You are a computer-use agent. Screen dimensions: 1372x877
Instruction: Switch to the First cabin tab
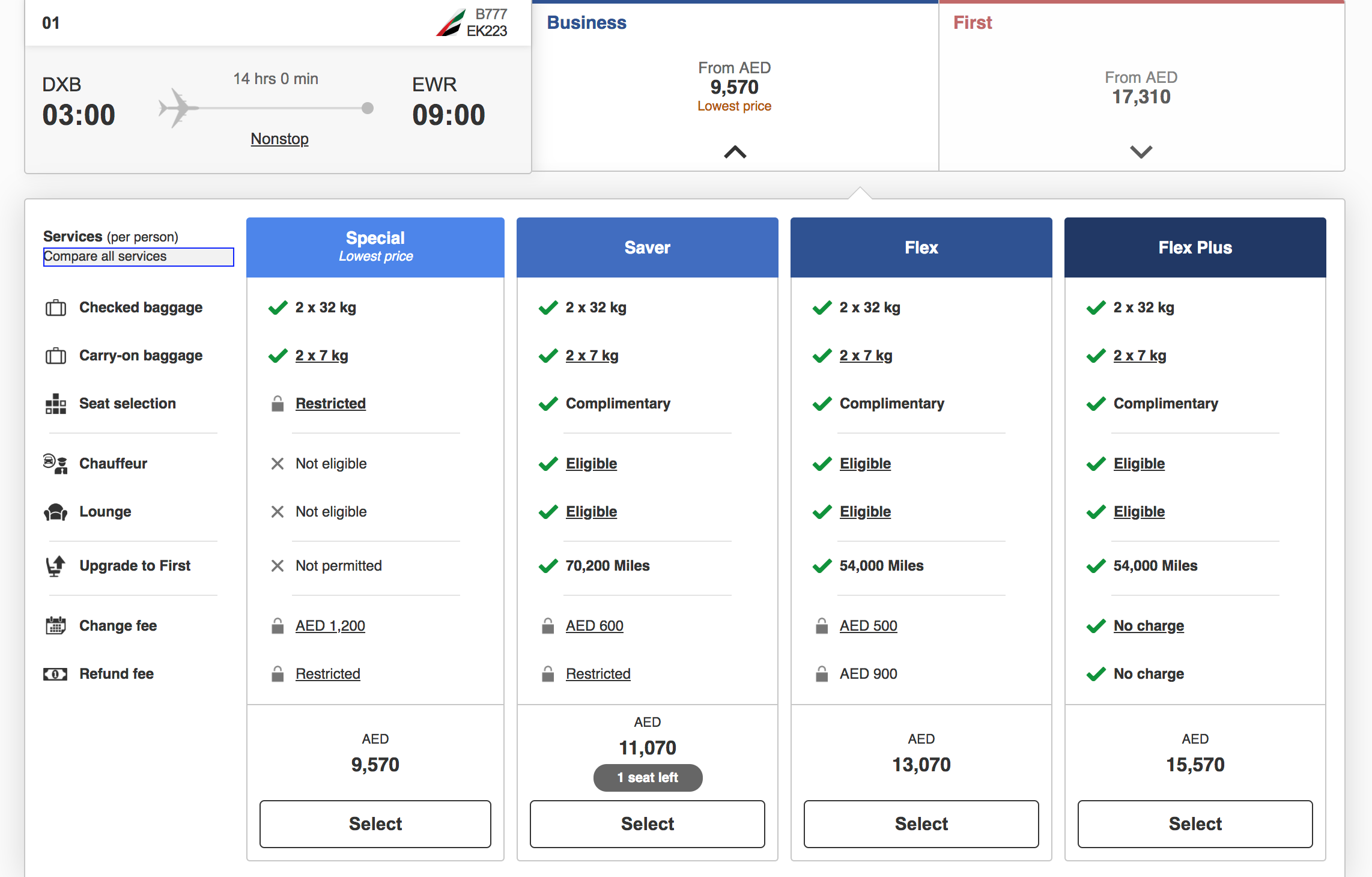(x=972, y=22)
